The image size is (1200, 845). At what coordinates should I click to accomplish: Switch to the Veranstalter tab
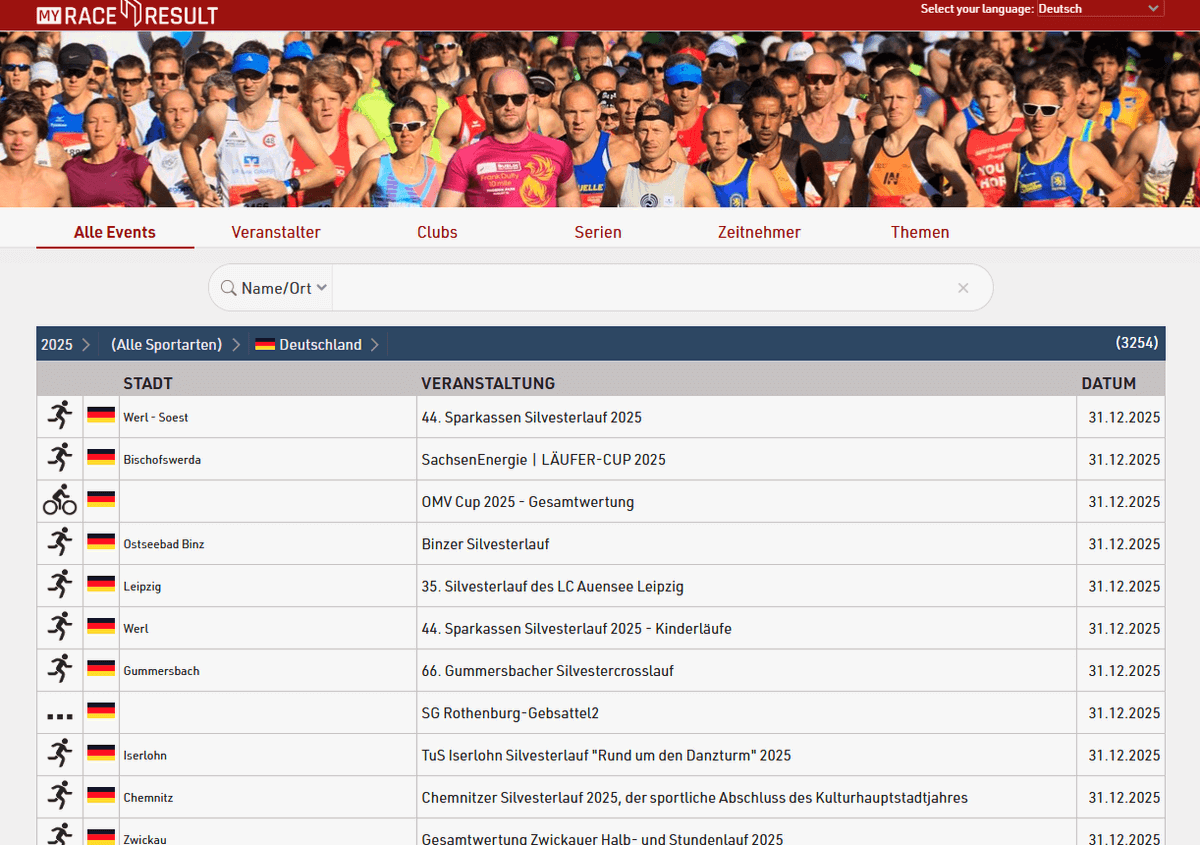[276, 231]
